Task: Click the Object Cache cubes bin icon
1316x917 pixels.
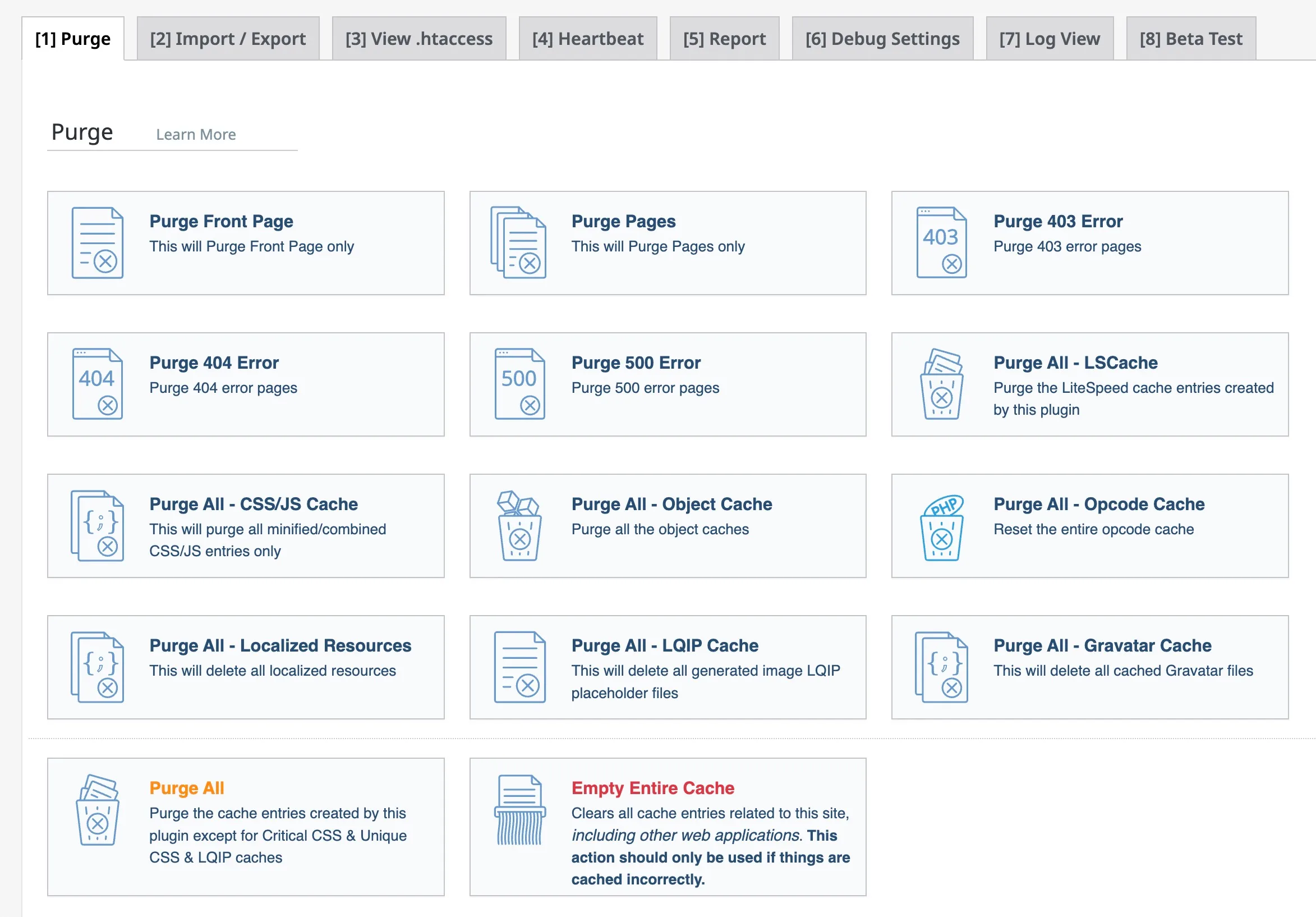Action: pos(519,525)
